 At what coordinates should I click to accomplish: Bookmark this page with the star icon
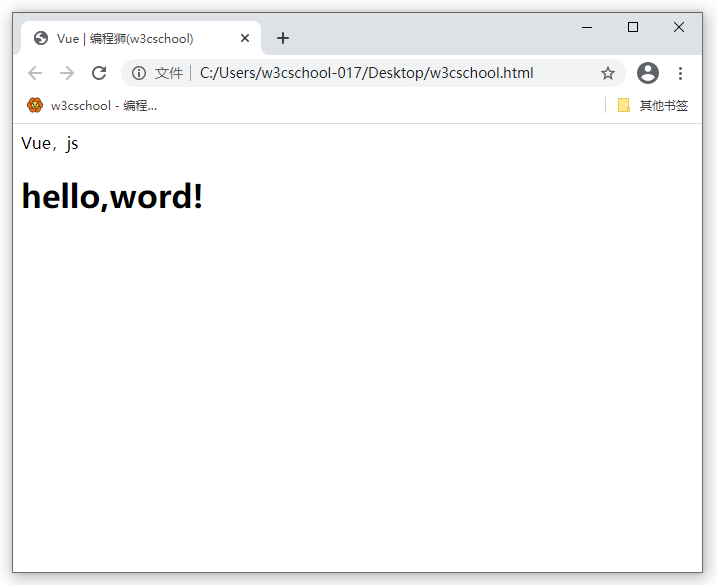[x=607, y=73]
